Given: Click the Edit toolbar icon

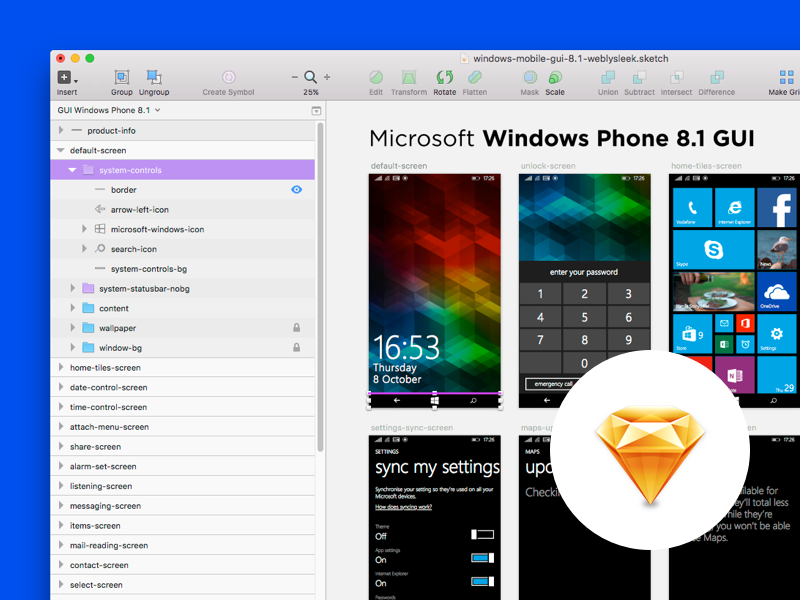Looking at the screenshot, I should (376, 78).
